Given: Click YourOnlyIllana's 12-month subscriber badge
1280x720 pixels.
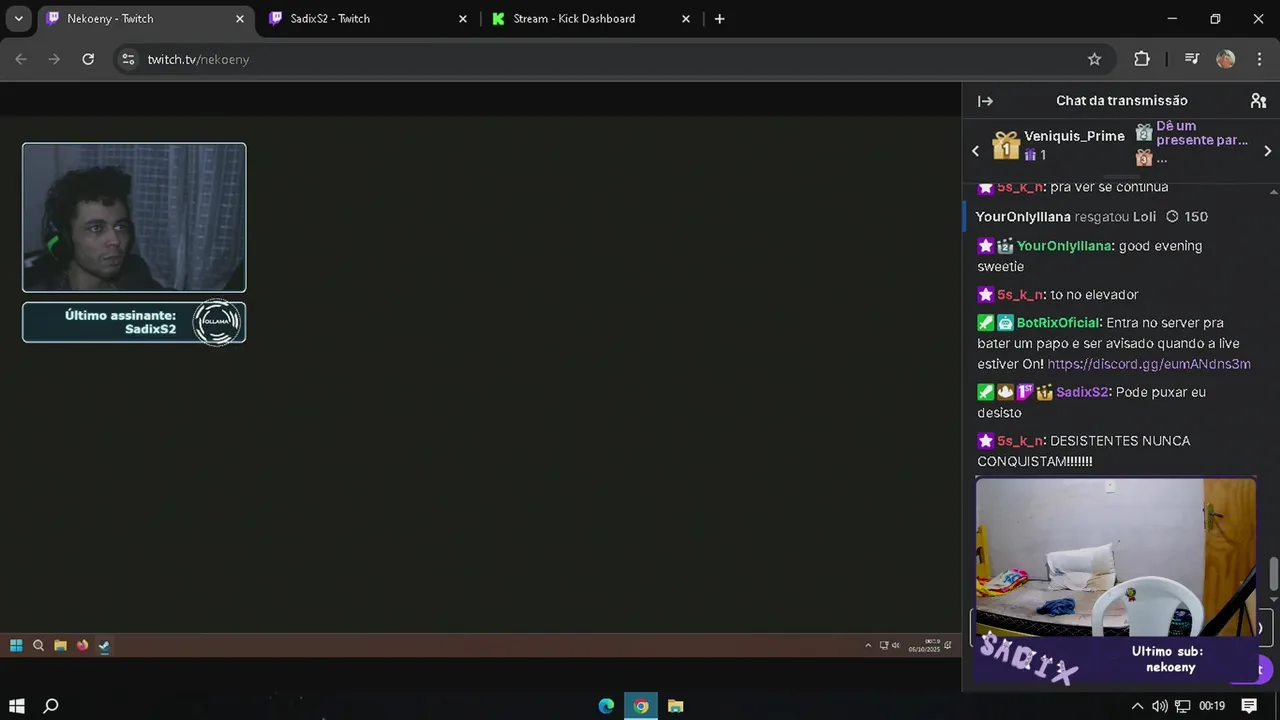Looking at the screenshot, I should (1005, 246).
